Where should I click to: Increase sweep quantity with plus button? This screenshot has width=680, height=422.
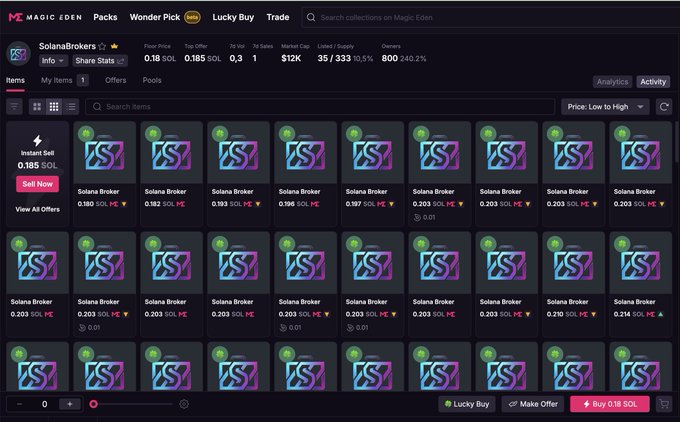point(69,404)
